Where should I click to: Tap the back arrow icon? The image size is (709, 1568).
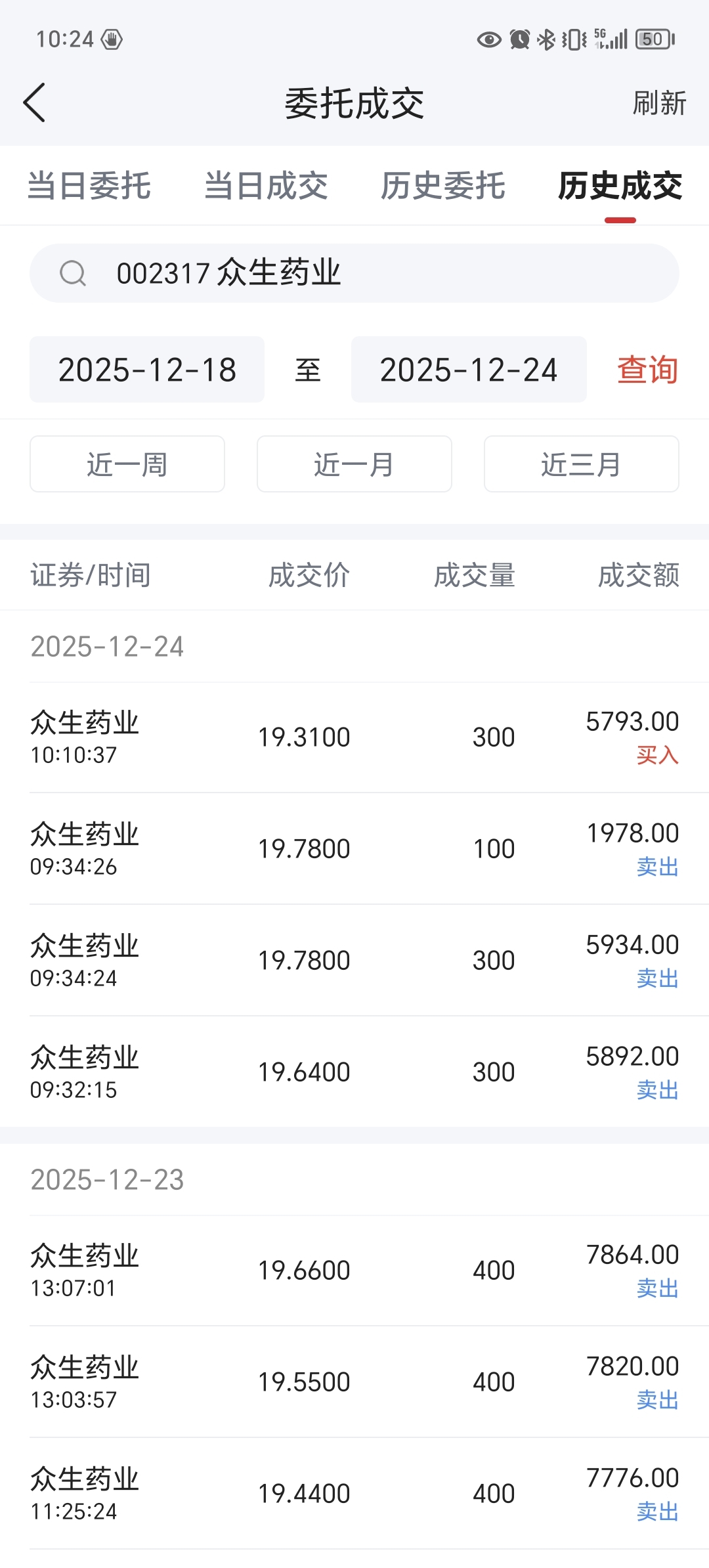34,102
